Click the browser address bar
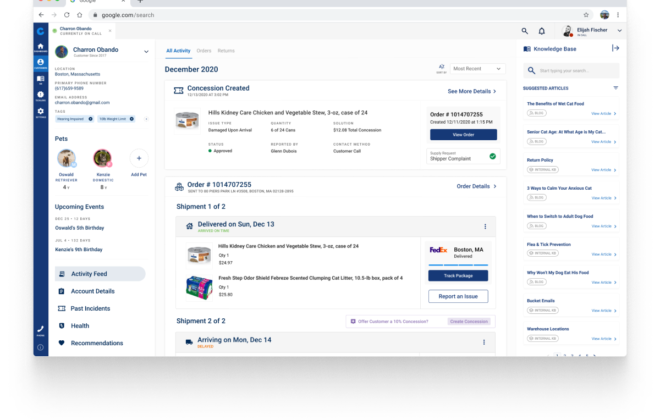Viewport: 660px width, 420px height. click(341, 15)
